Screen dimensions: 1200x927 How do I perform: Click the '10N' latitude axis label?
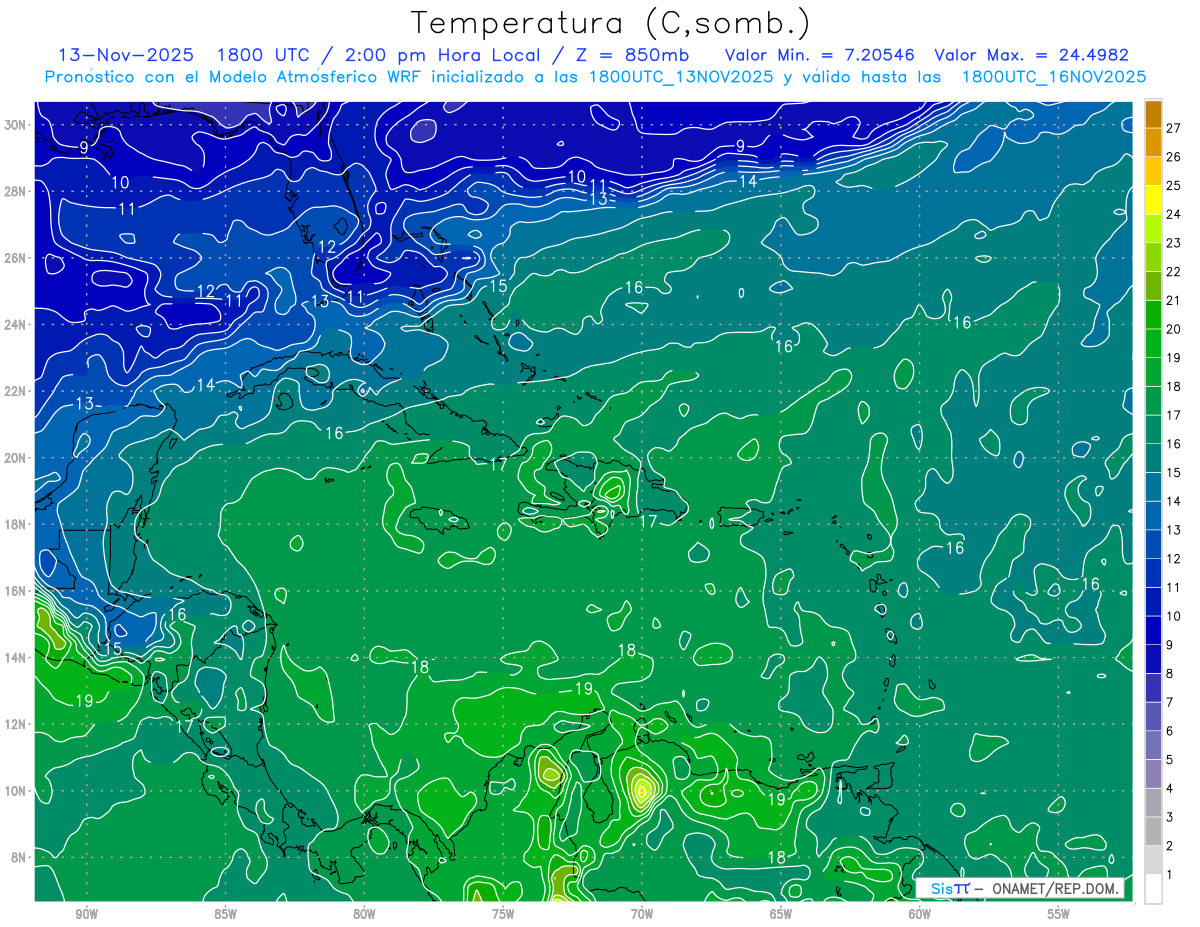point(16,791)
